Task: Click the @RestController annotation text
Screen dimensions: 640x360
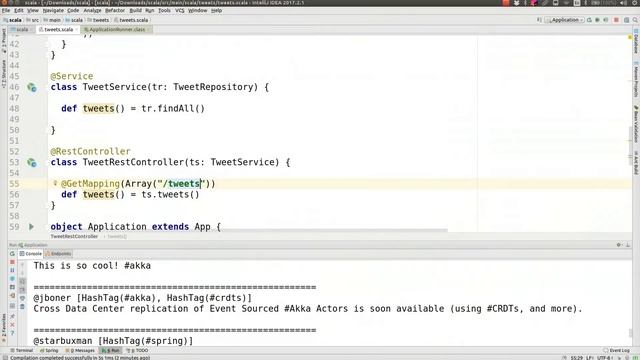Action: [90, 151]
